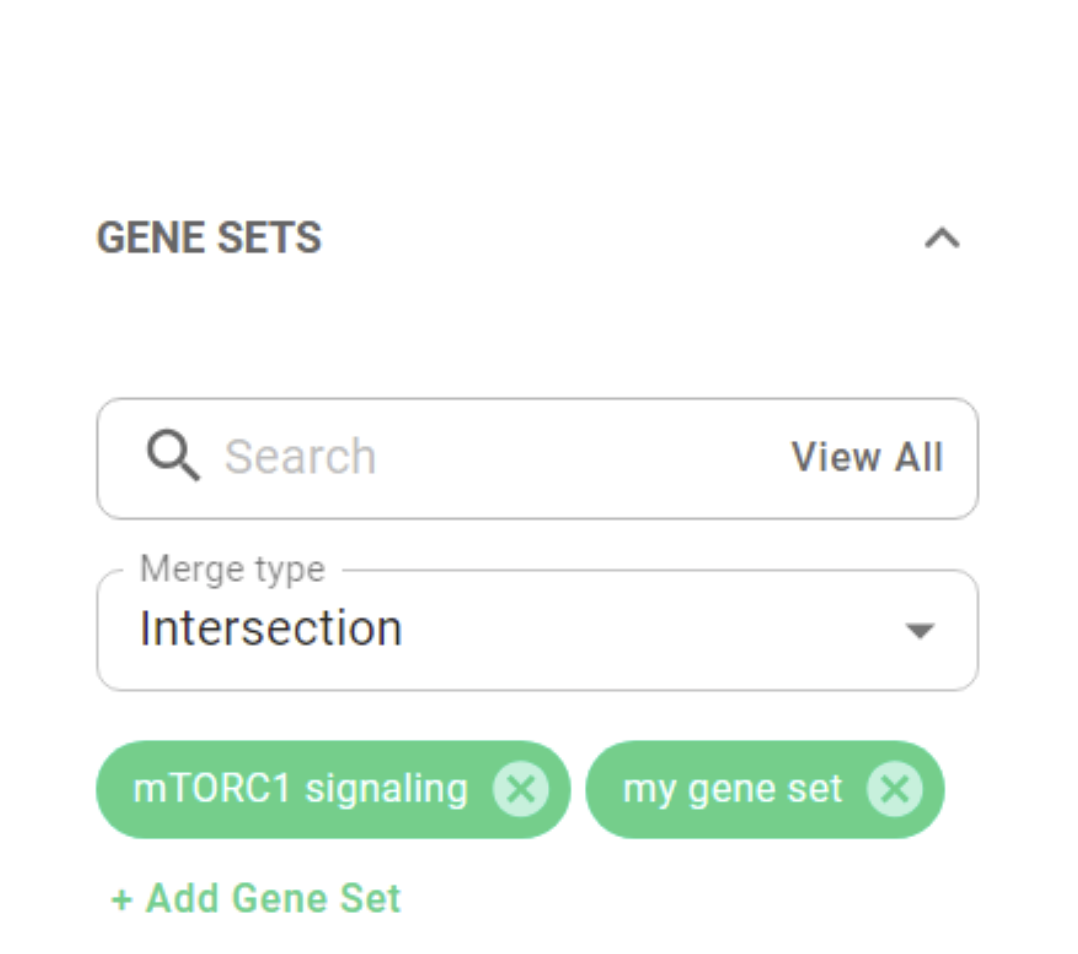Open the Intersection merge type combo box
The width and height of the screenshot is (1078, 954).
coord(537,630)
